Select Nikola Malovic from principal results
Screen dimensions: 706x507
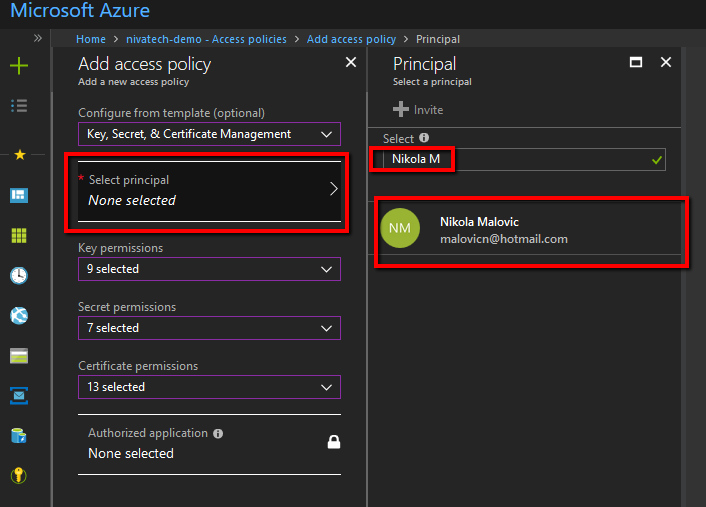(x=530, y=230)
